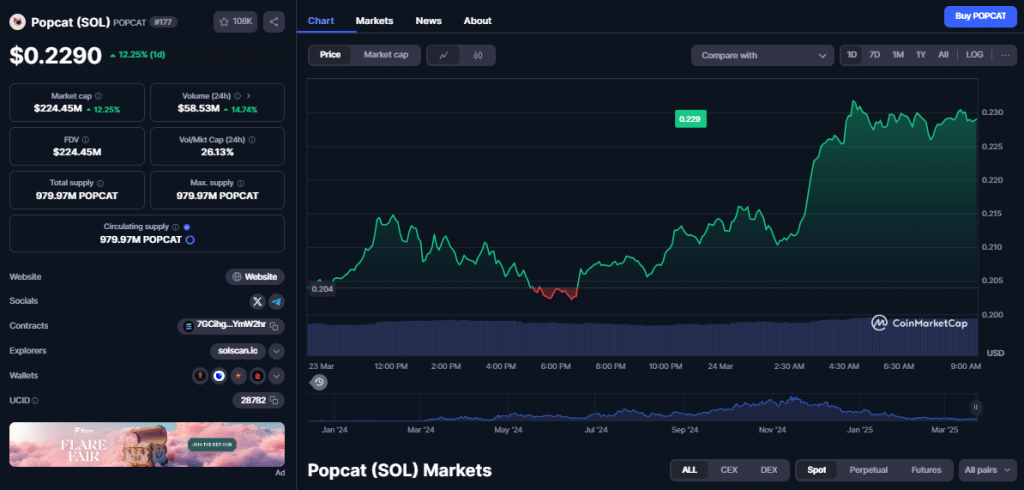The width and height of the screenshot is (1024, 490).
Task: Set chart range to 1D
Action: tap(852, 55)
